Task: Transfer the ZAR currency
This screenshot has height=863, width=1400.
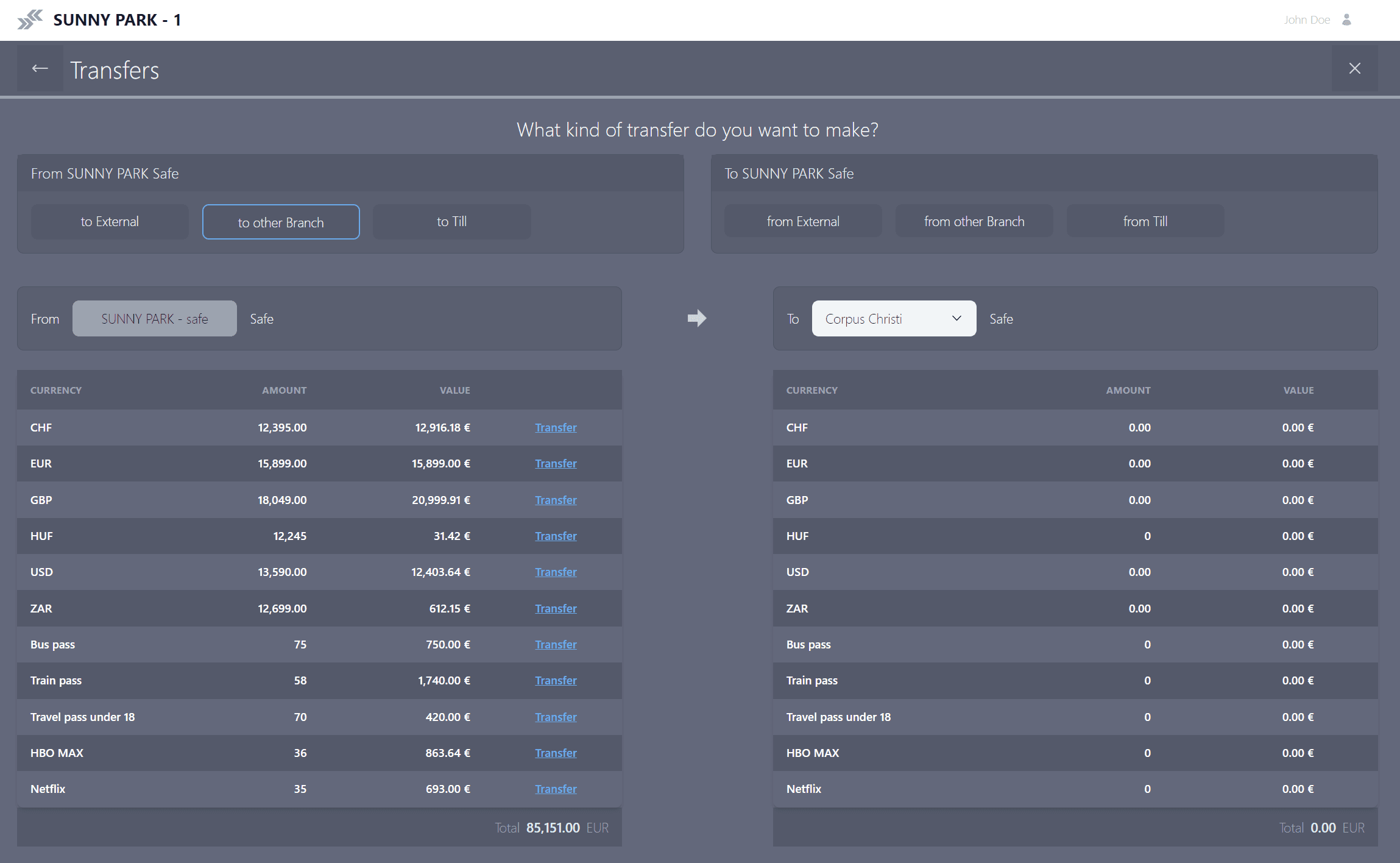Action: 556,608
